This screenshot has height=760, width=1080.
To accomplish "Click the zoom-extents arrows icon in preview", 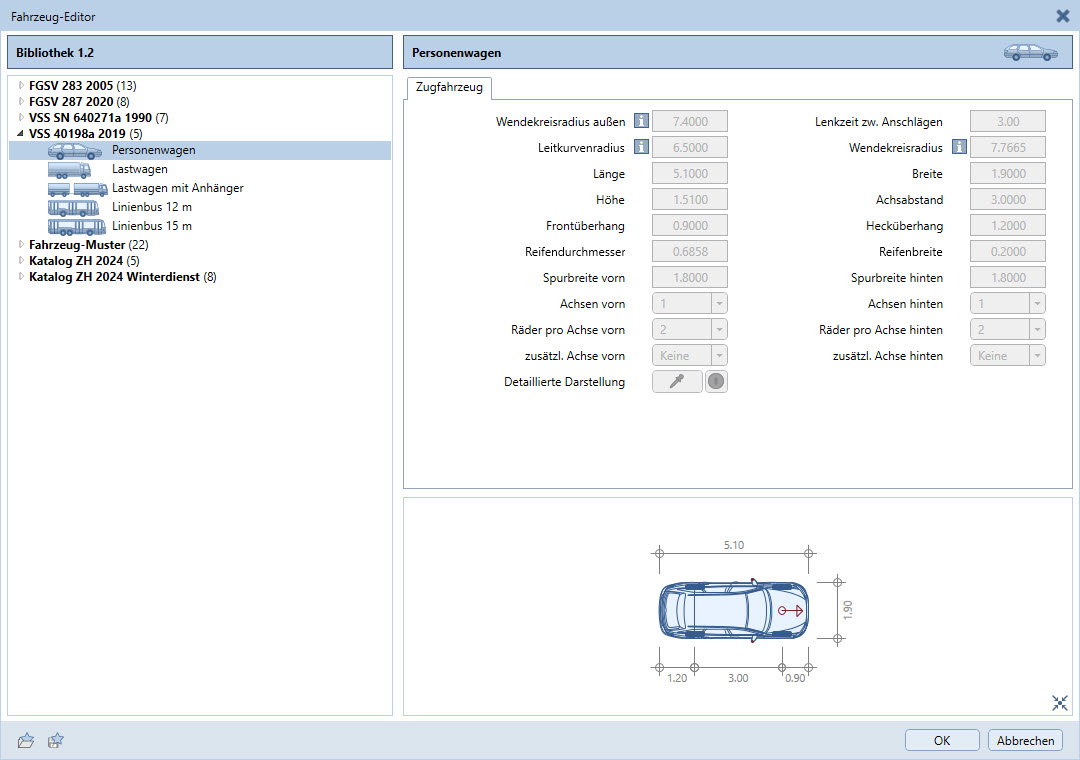I will click(1060, 703).
